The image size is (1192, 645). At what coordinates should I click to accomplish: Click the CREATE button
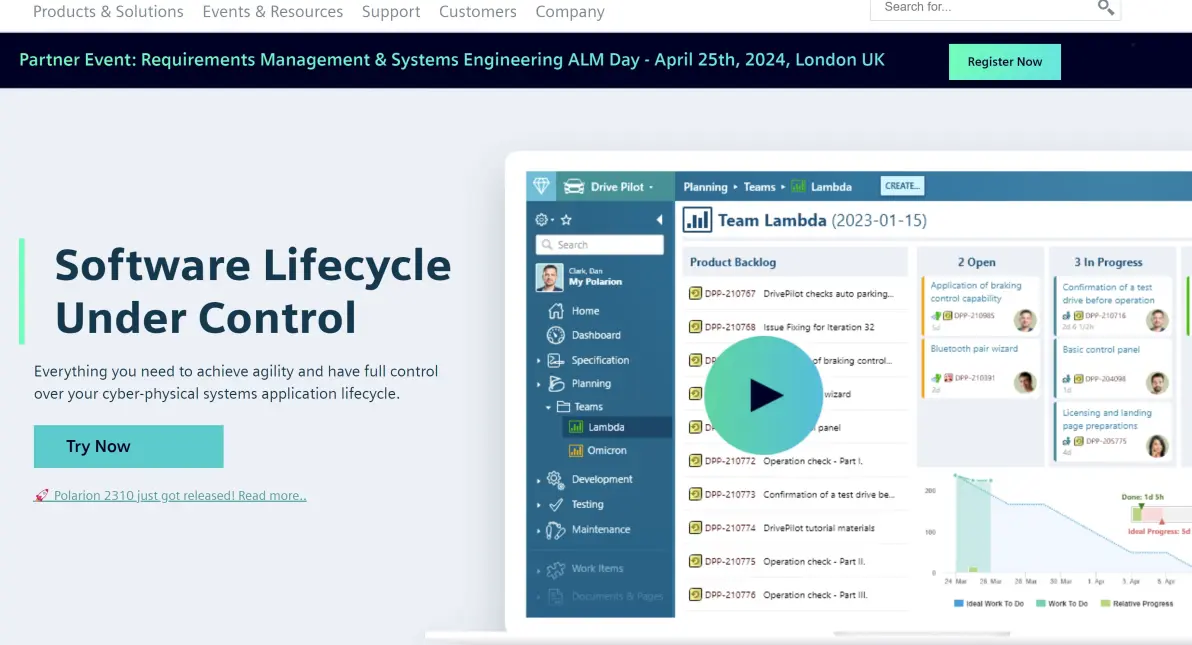[902, 186]
